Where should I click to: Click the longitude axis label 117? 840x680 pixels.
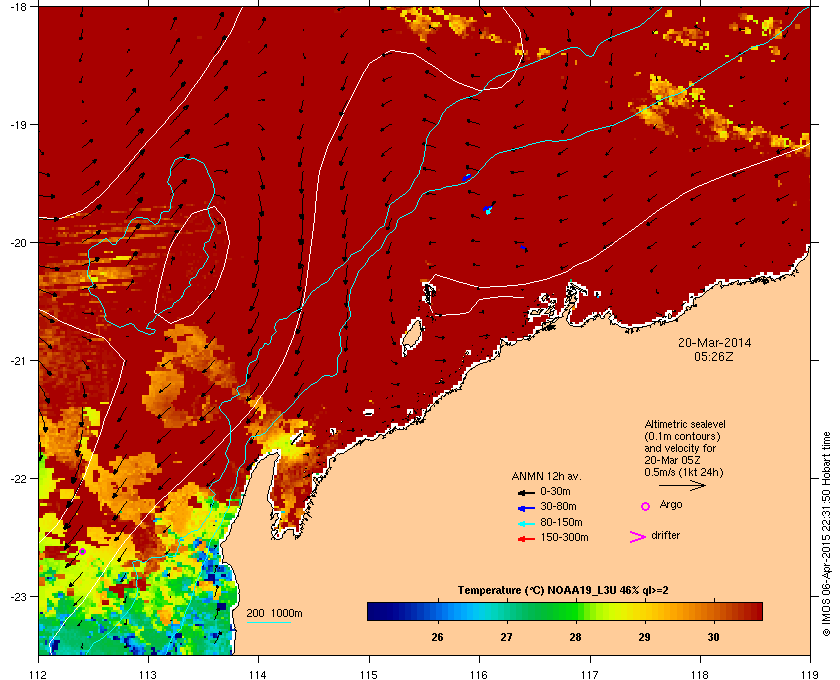589,675
